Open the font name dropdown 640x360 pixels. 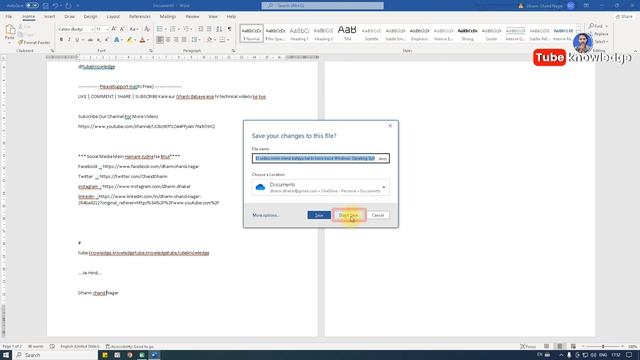92,29
